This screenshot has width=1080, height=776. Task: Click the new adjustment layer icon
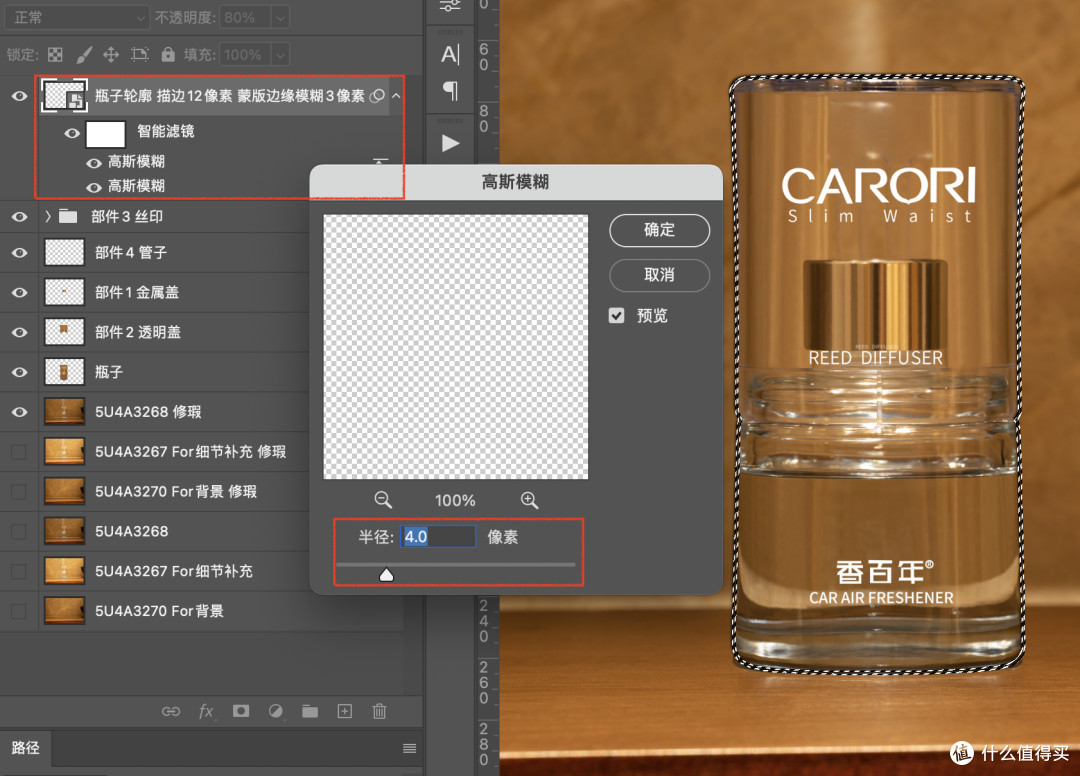pos(276,711)
